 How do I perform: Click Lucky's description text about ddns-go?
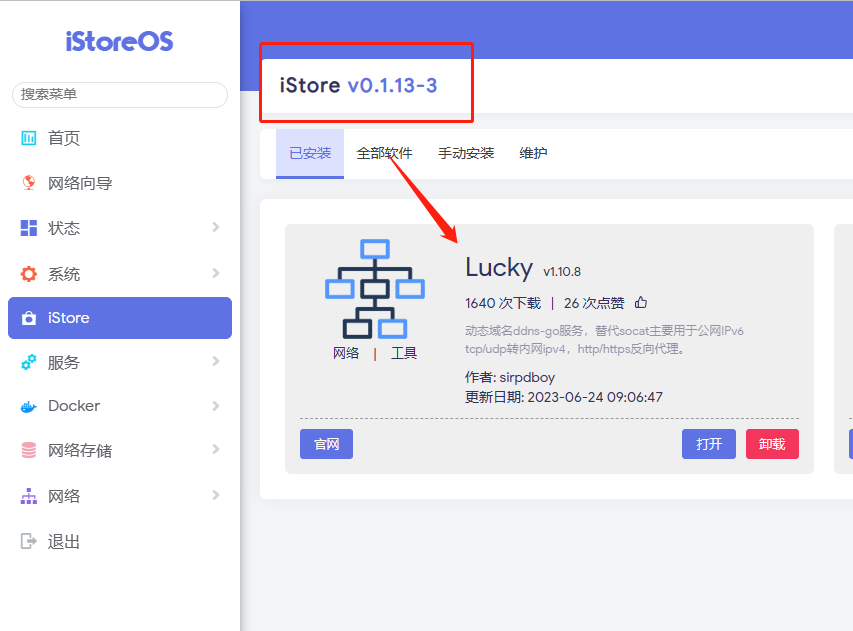pyautogui.click(x=604, y=339)
